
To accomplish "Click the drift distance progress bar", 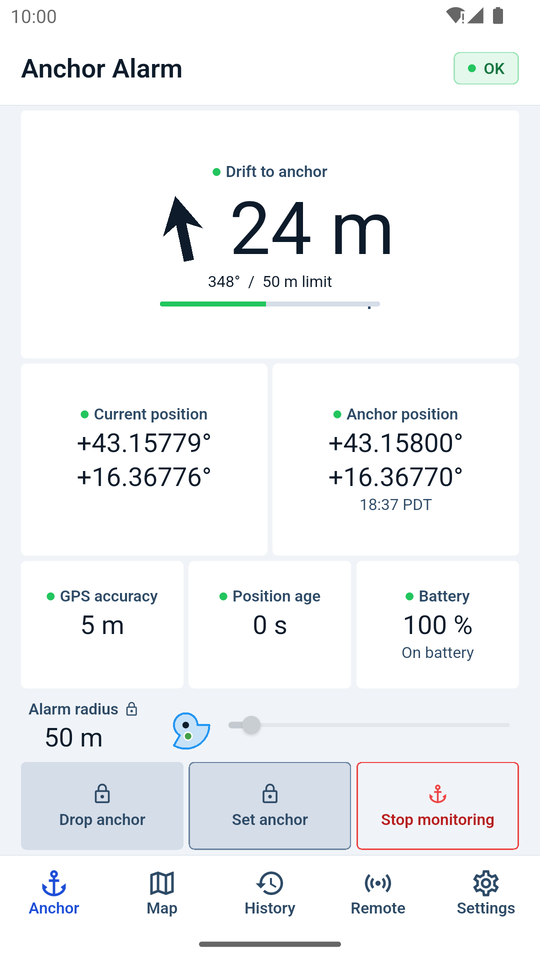I will [x=270, y=304].
